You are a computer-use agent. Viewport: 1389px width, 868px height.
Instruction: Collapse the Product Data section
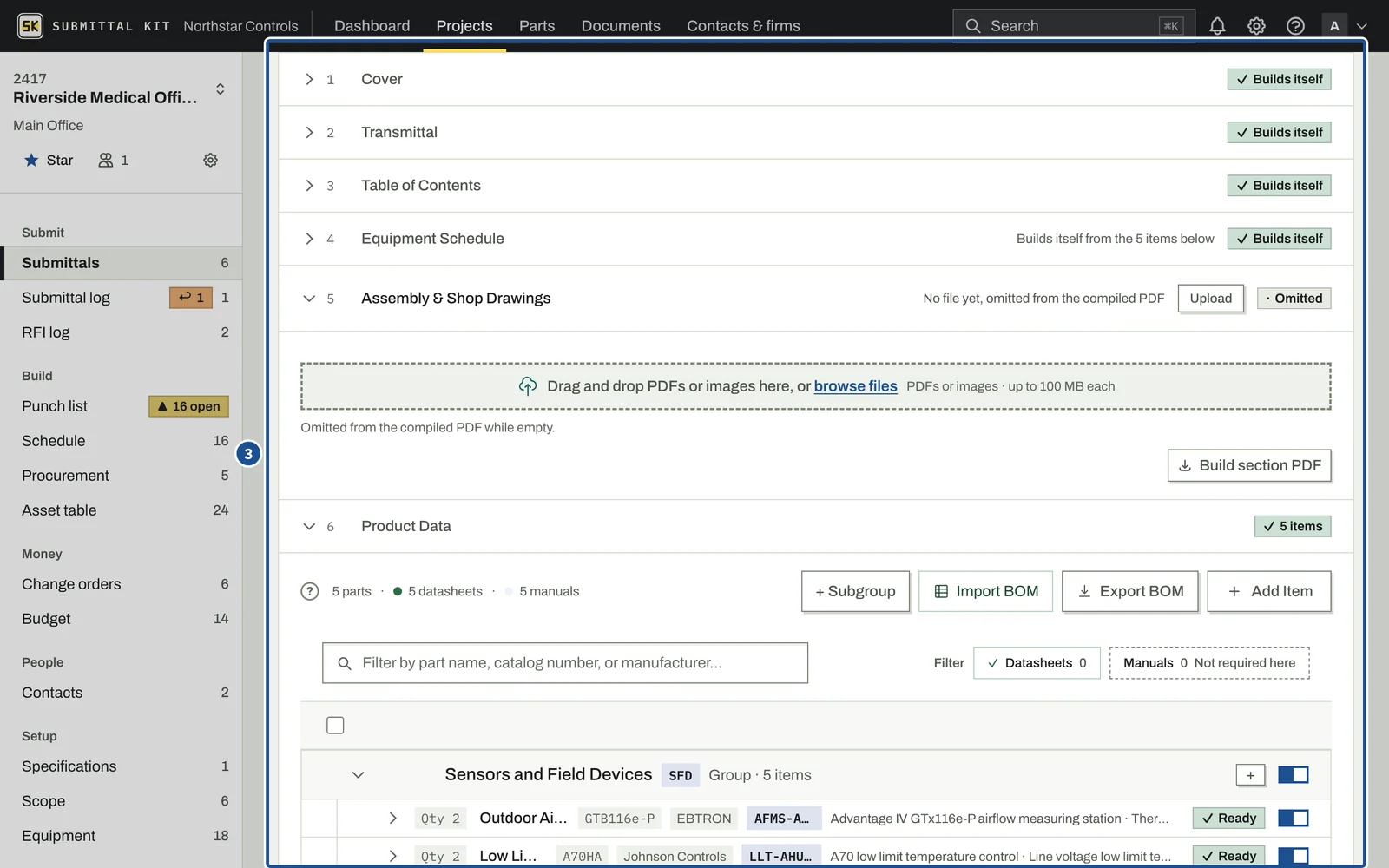point(309,526)
